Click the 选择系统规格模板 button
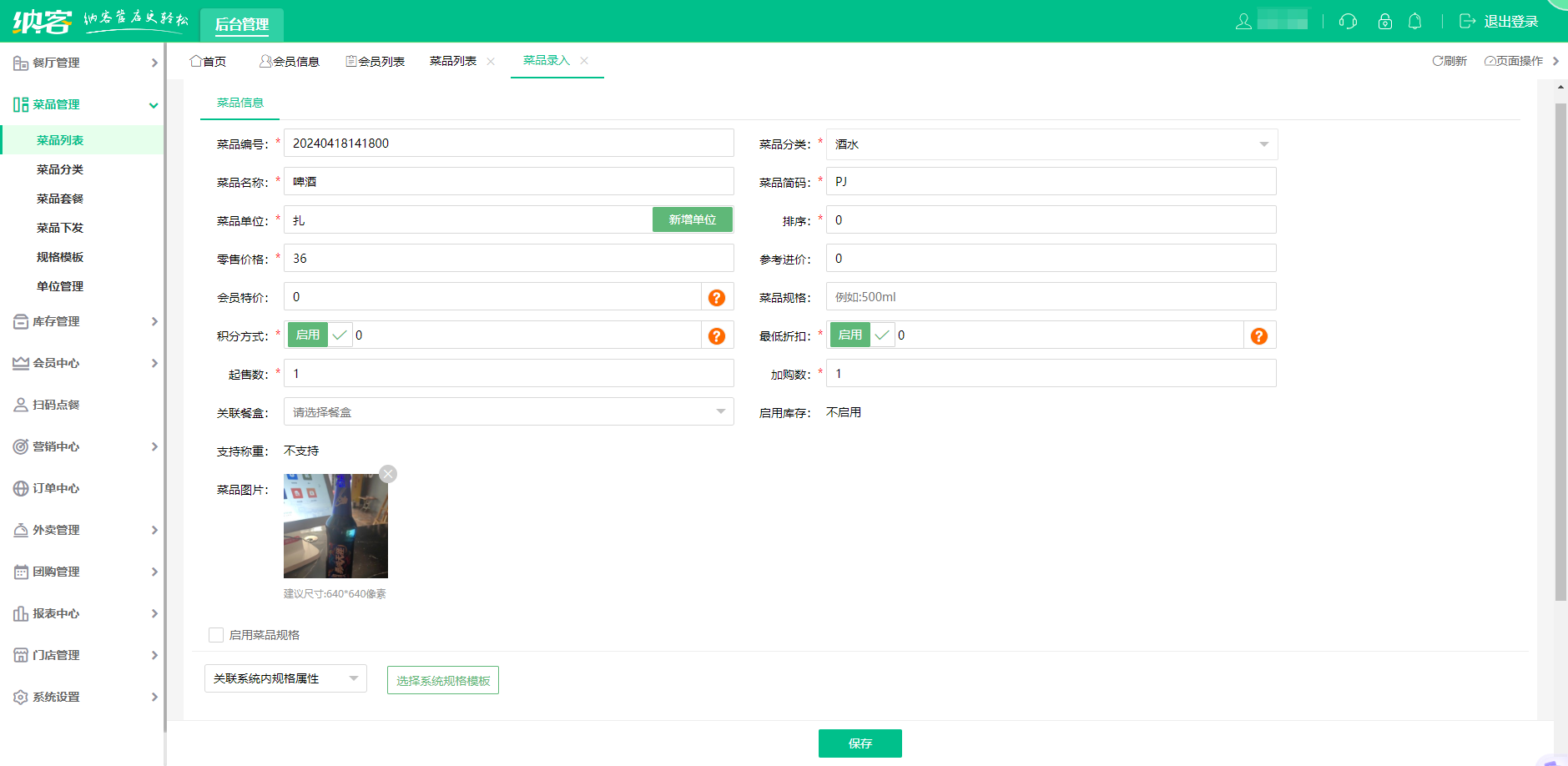This screenshot has width=1568, height=766. click(x=443, y=680)
